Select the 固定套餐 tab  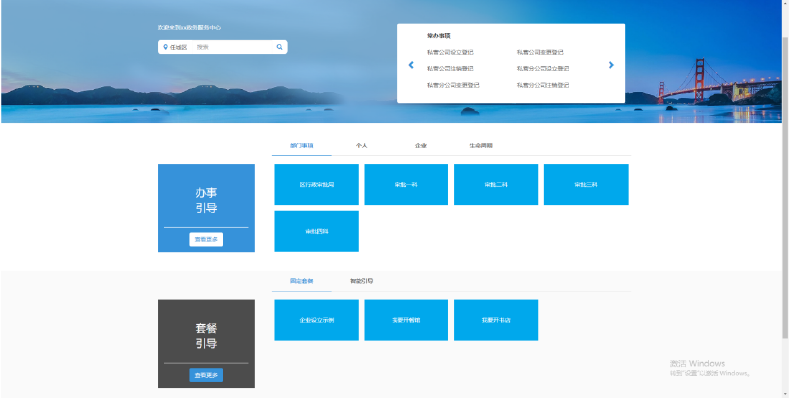(x=301, y=281)
